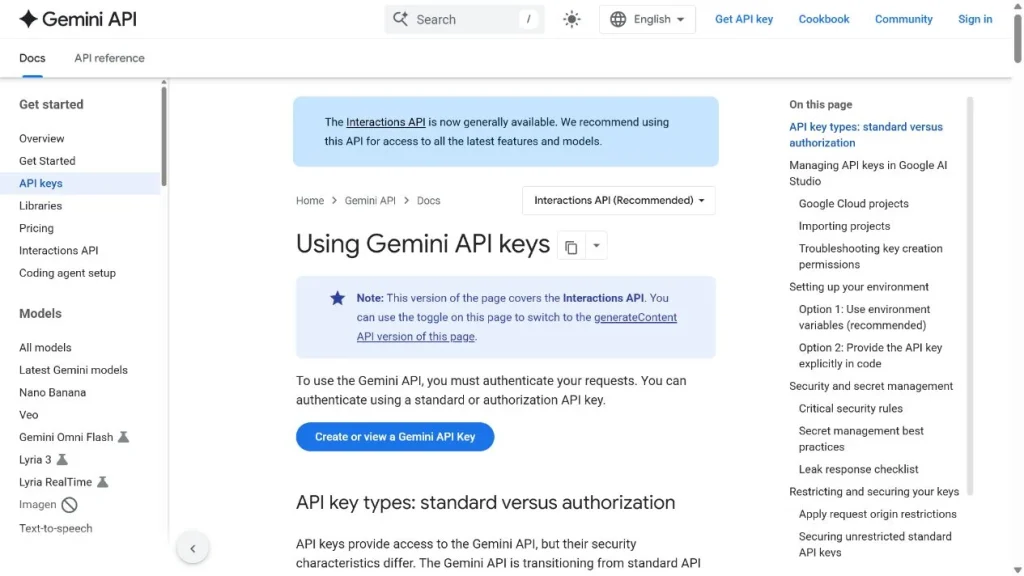Image resolution: width=1024 pixels, height=576 pixels.
Task: Click the main page vertical scrollbar
Action: click(x=1017, y=38)
